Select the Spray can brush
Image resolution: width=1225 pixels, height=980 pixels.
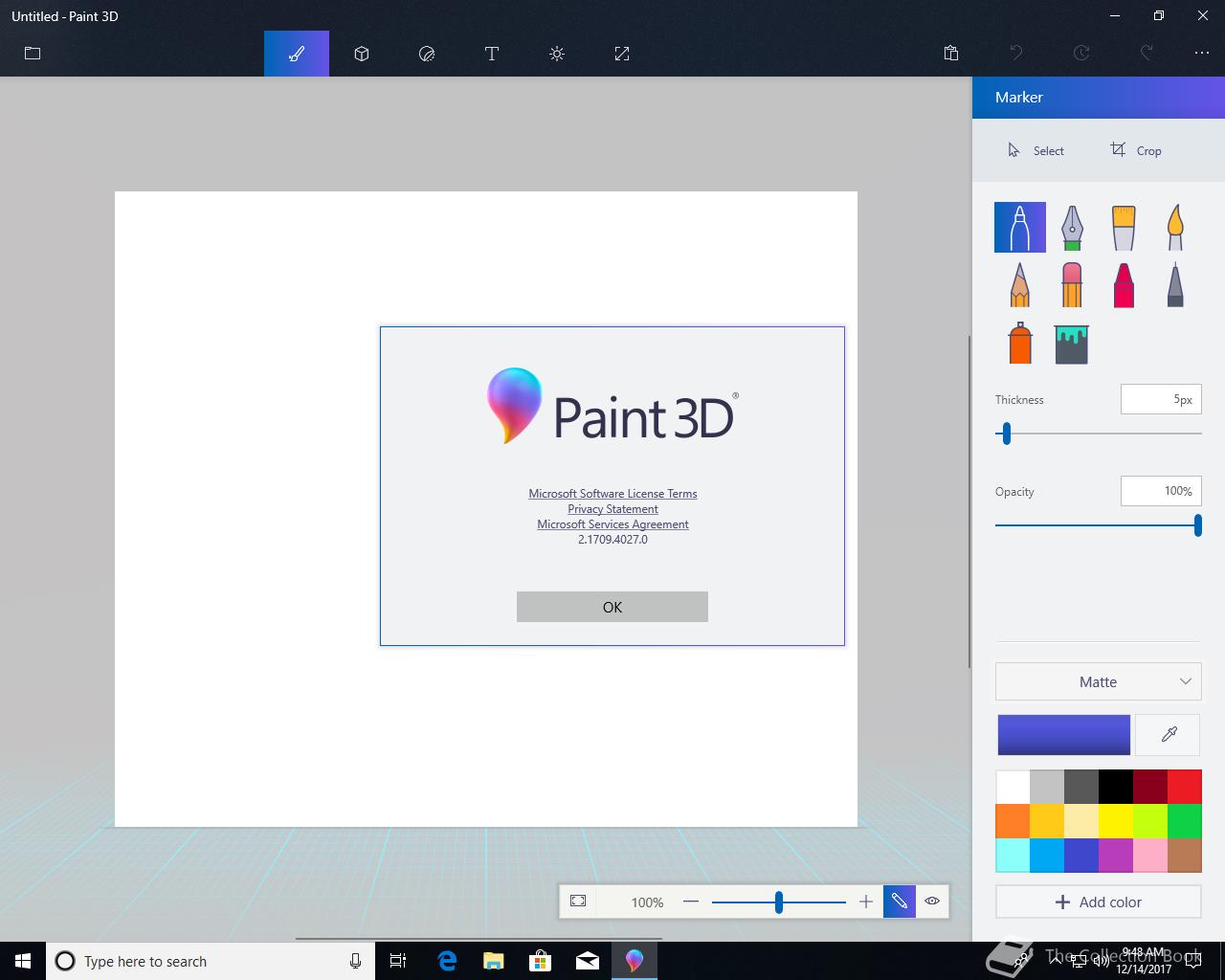point(1020,343)
